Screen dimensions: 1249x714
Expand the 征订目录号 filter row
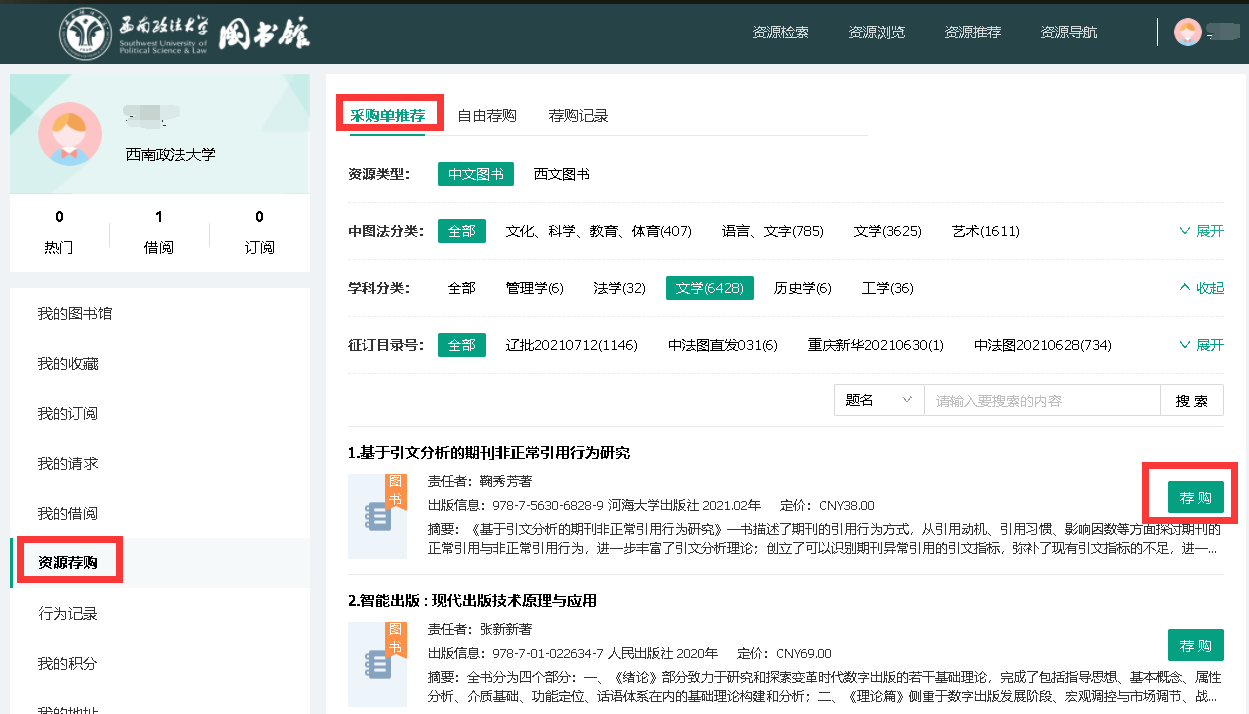pyautogui.click(x=1201, y=345)
